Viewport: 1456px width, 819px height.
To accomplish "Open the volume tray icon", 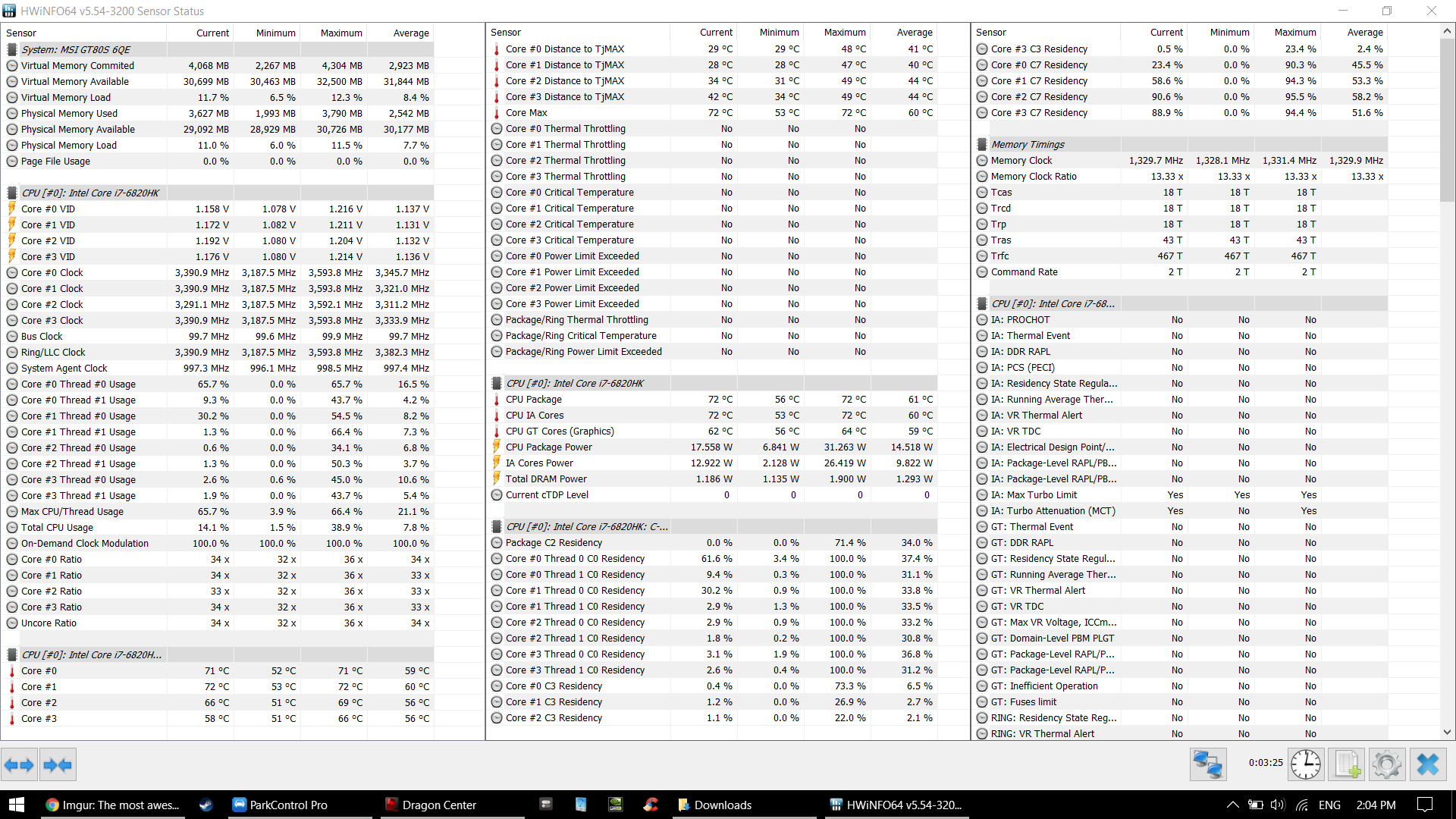I will (1278, 805).
